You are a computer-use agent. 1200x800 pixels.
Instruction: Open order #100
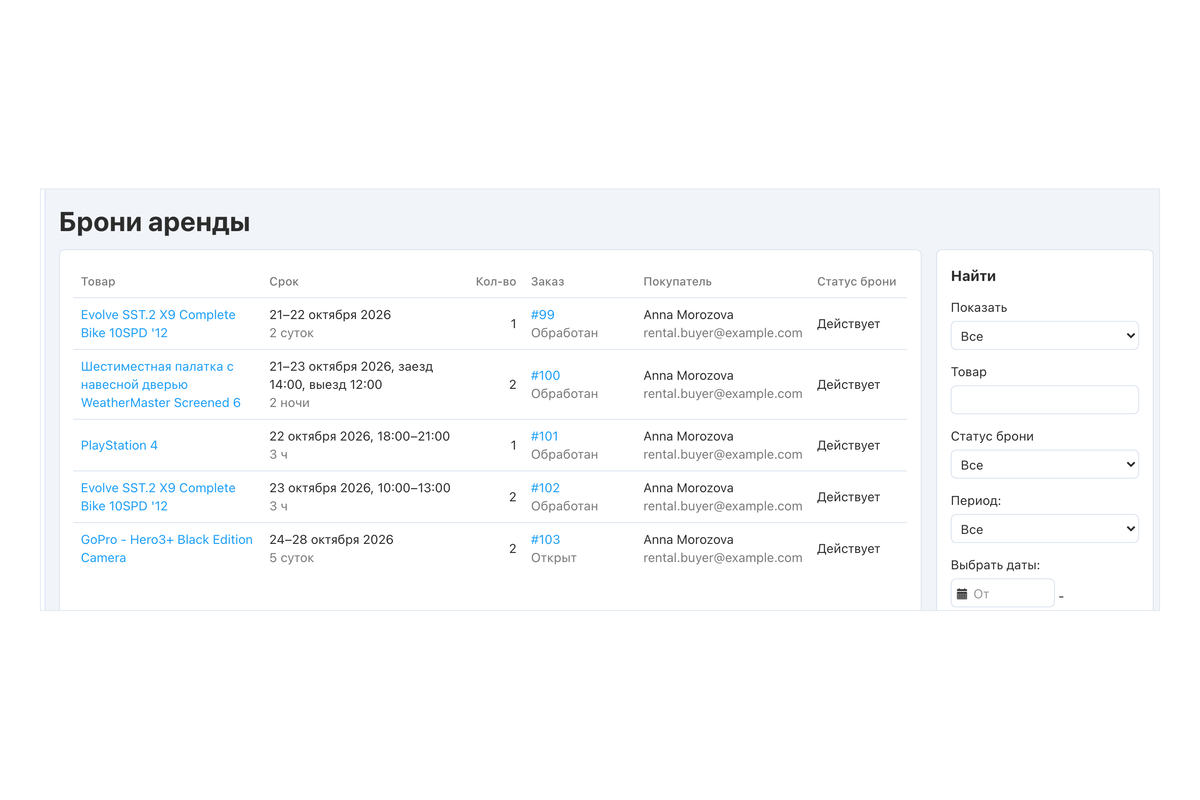coord(546,376)
